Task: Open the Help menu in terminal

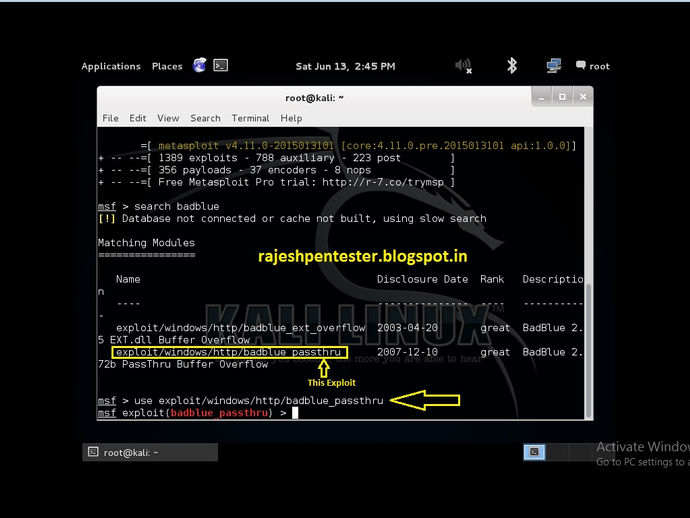Action: tap(291, 118)
